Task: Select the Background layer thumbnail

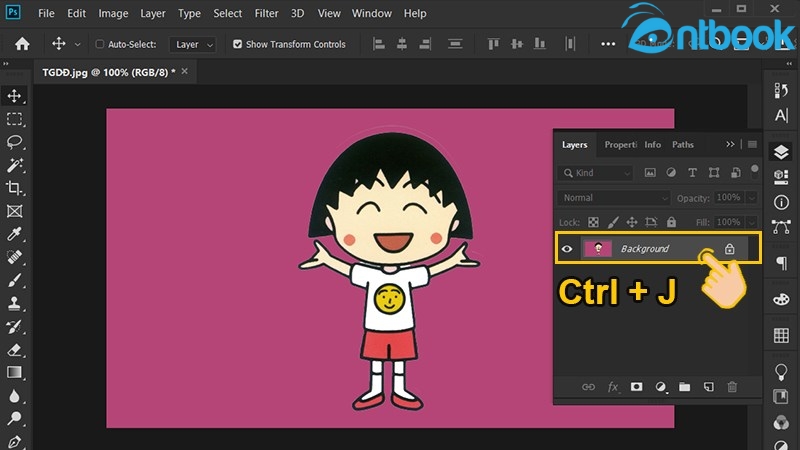Action: tap(597, 249)
